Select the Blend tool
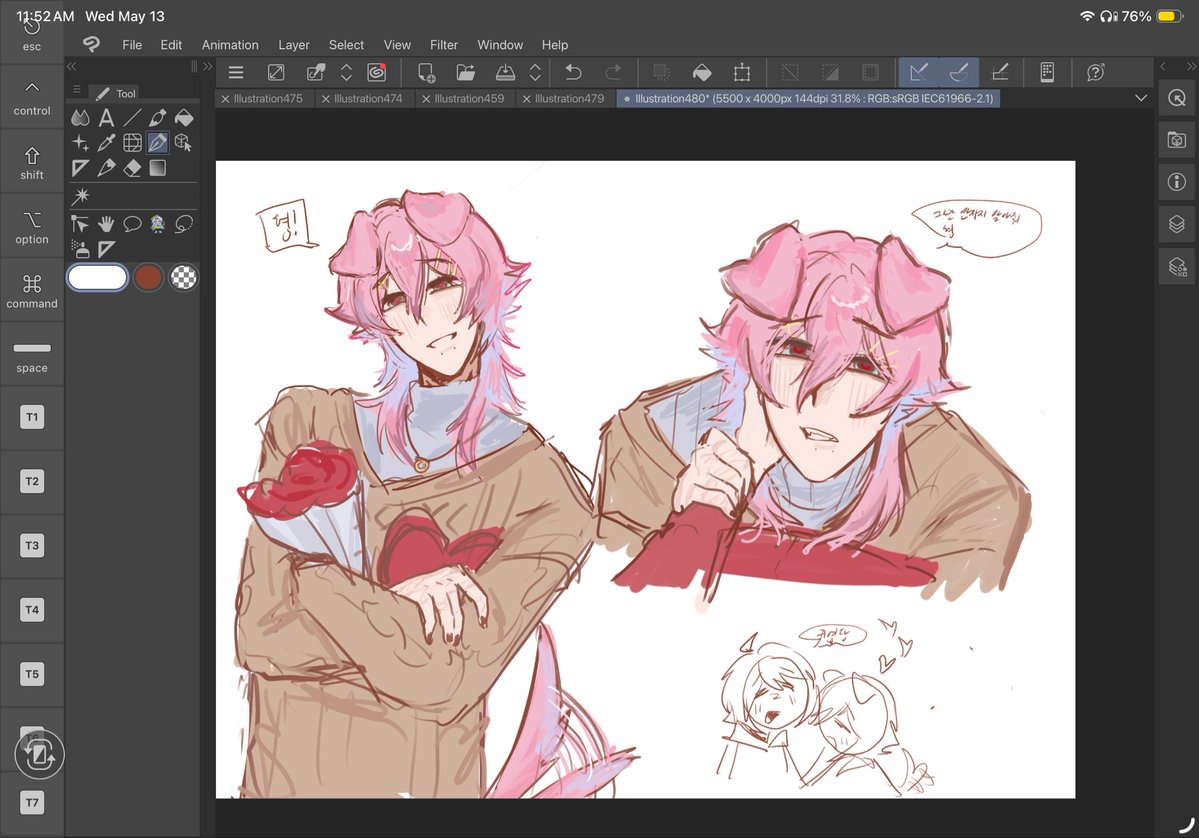The height and width of the screenshot is (838, 1199). (x=80, y=118)
